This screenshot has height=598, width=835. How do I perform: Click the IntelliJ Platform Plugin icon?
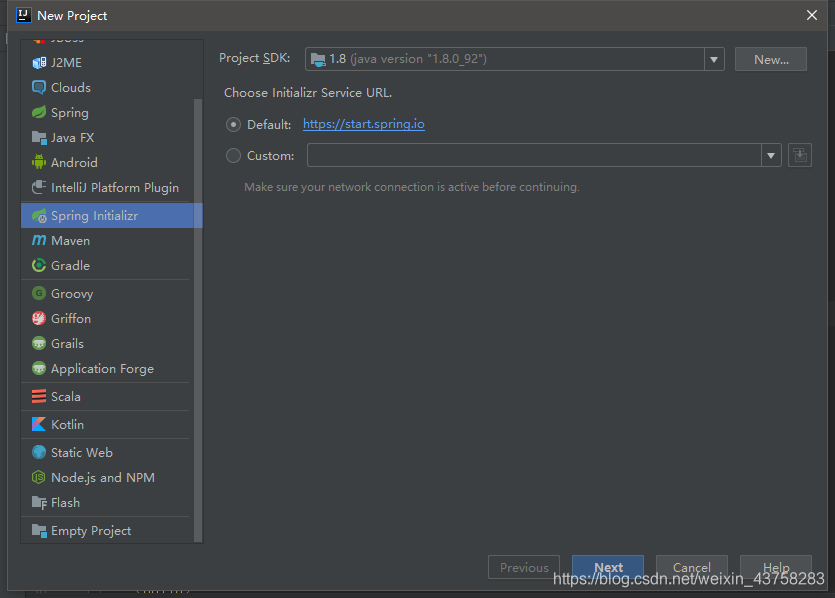pos(39,187)
